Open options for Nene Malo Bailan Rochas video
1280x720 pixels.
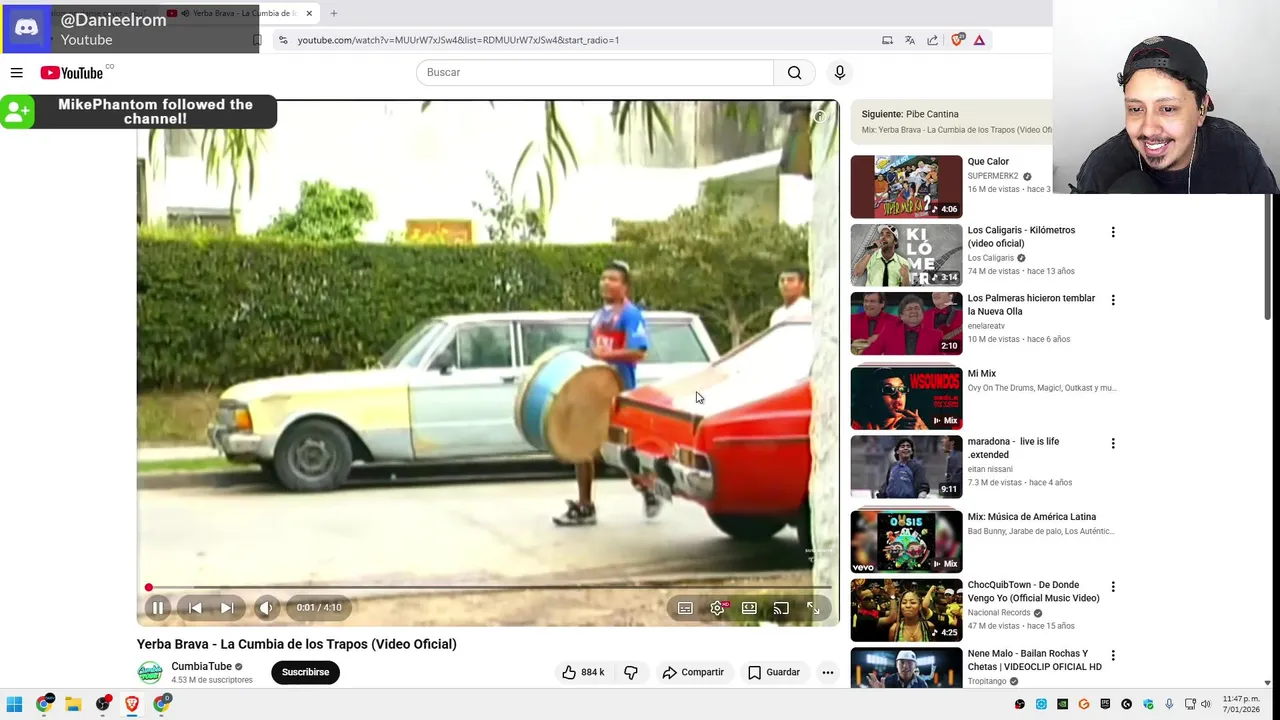1113,655
